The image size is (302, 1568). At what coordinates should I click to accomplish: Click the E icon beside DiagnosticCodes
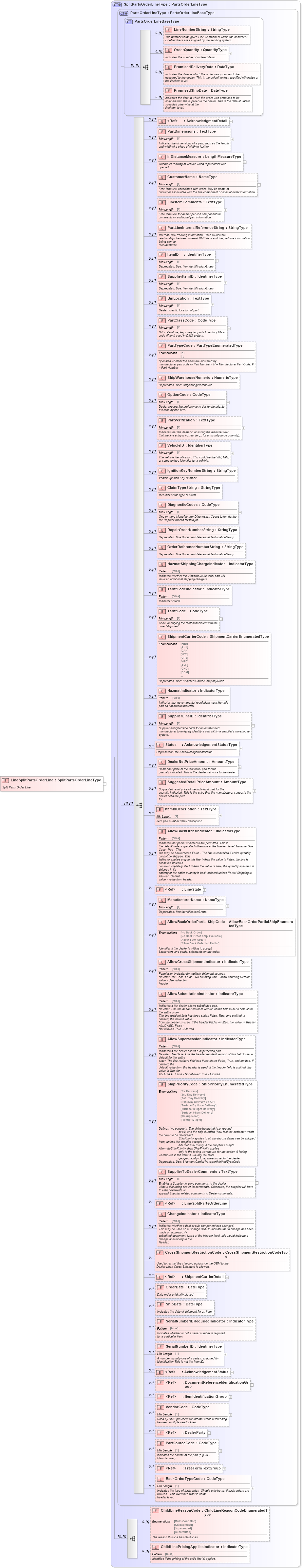(x=162, y=504)
